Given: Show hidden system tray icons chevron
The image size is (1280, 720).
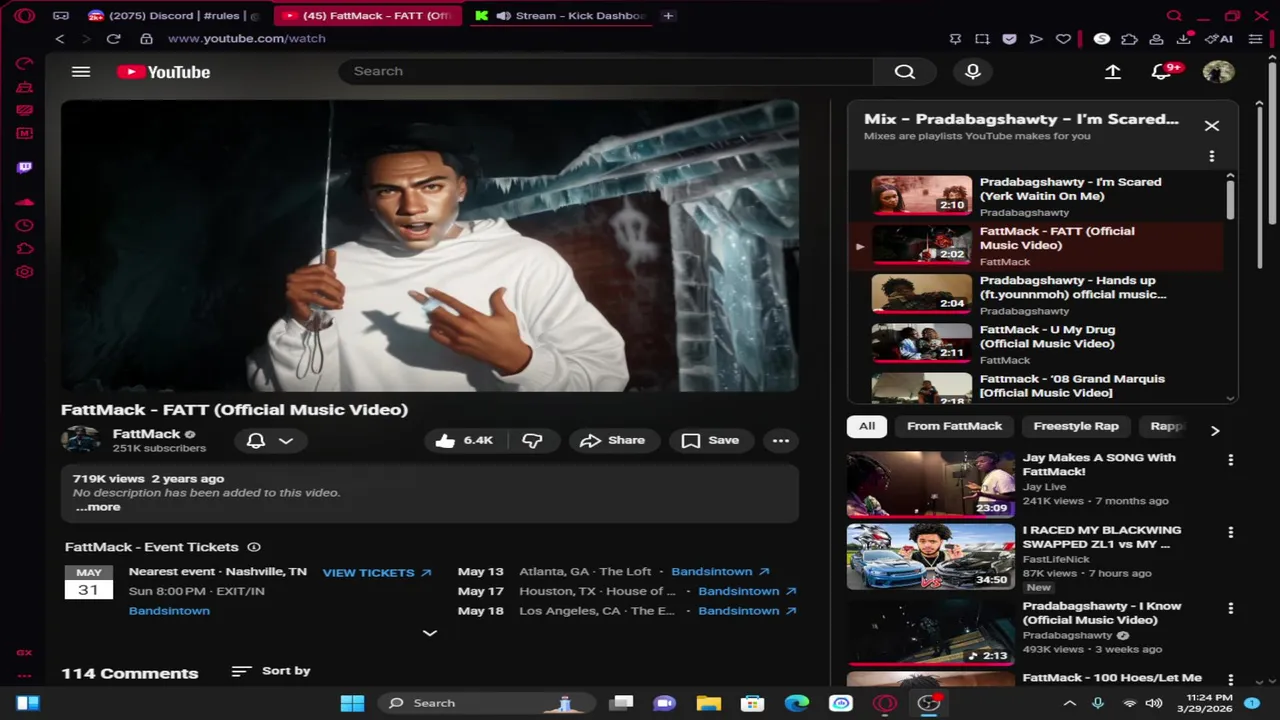Looking at the screenshot, I should (1069, 703).
